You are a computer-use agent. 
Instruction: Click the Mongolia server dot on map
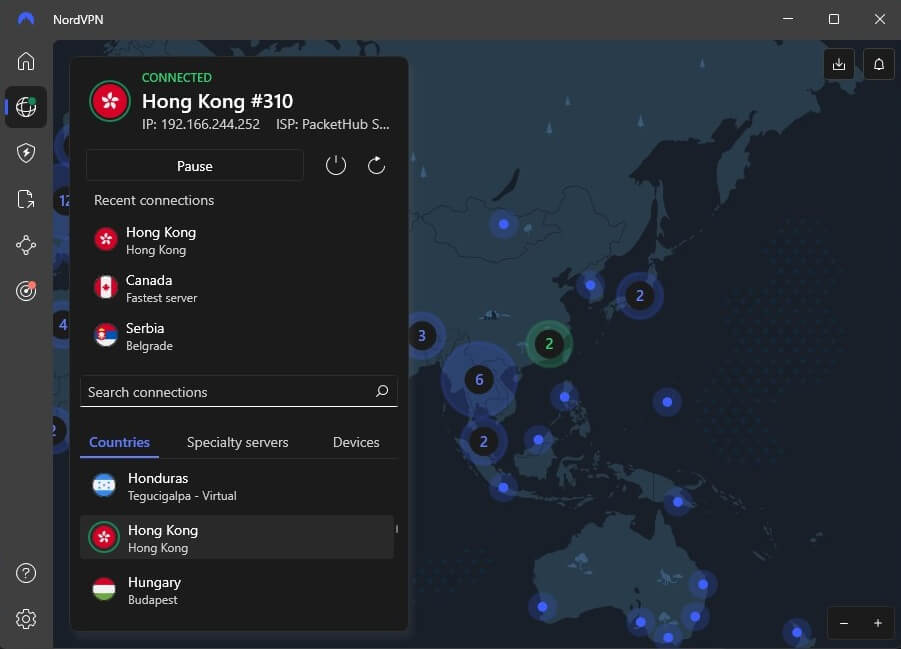point(503,224)
